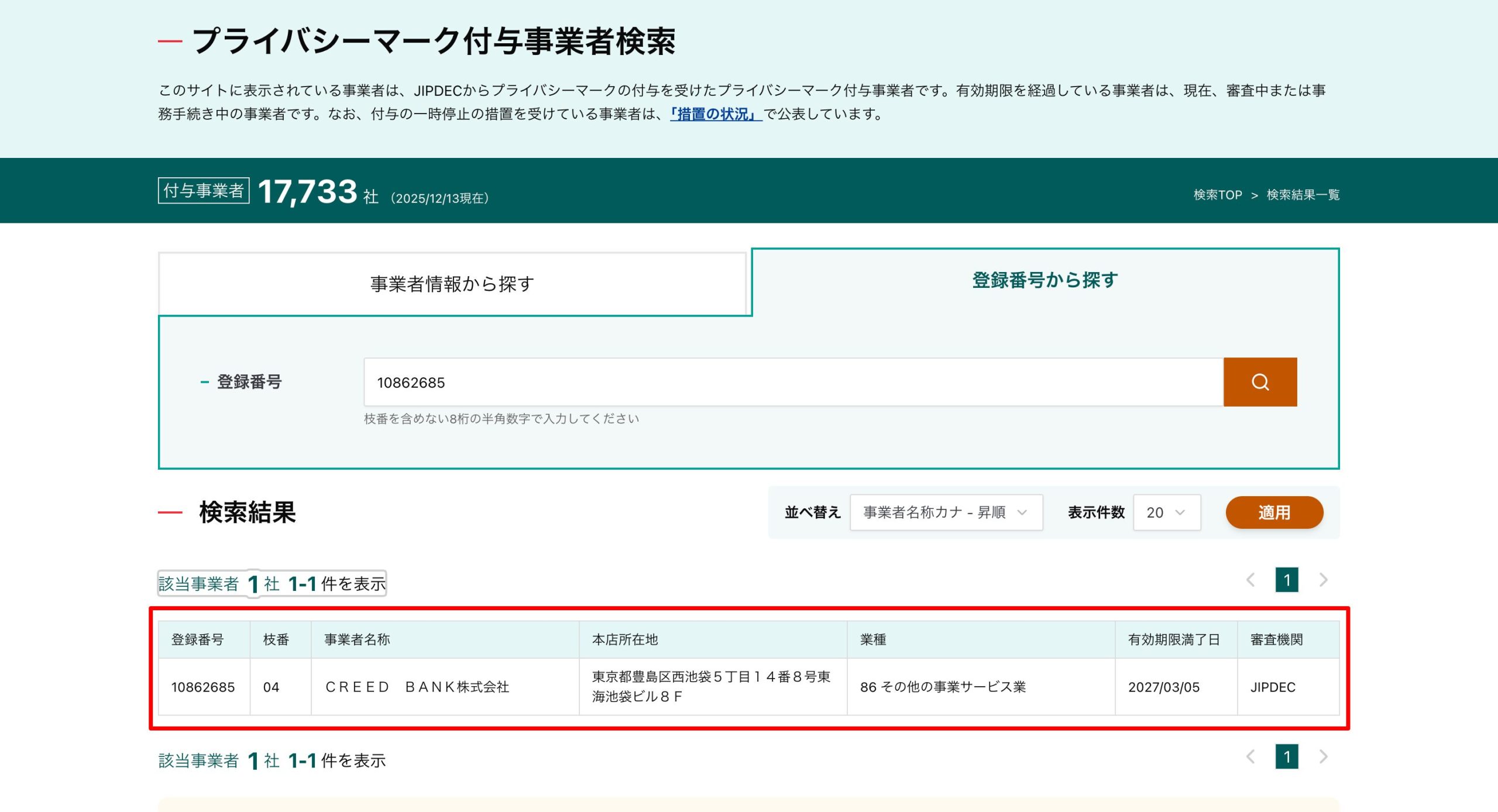Select the 2027/03/05 expiry date cell
Viewport: 1498px width, 812px height.
(1176, 687)
